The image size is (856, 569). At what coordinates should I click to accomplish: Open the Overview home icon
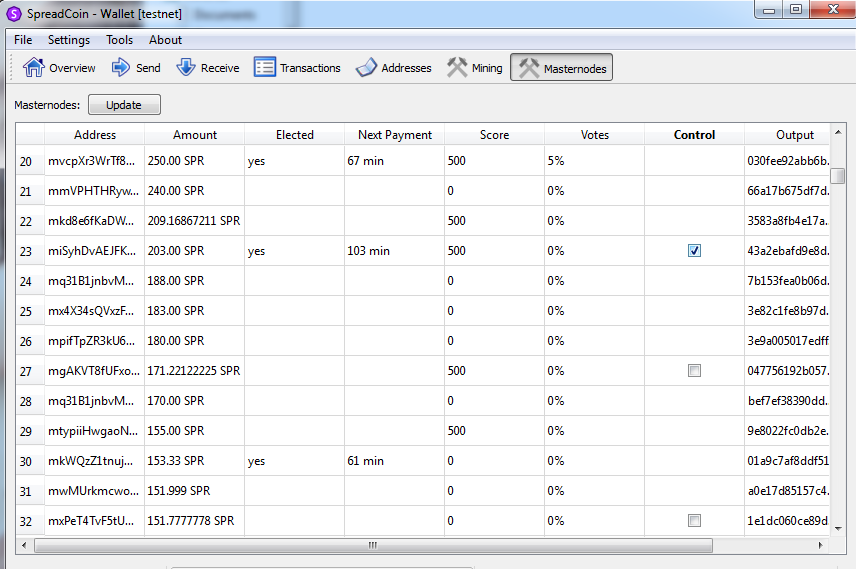tap(33, 68)
